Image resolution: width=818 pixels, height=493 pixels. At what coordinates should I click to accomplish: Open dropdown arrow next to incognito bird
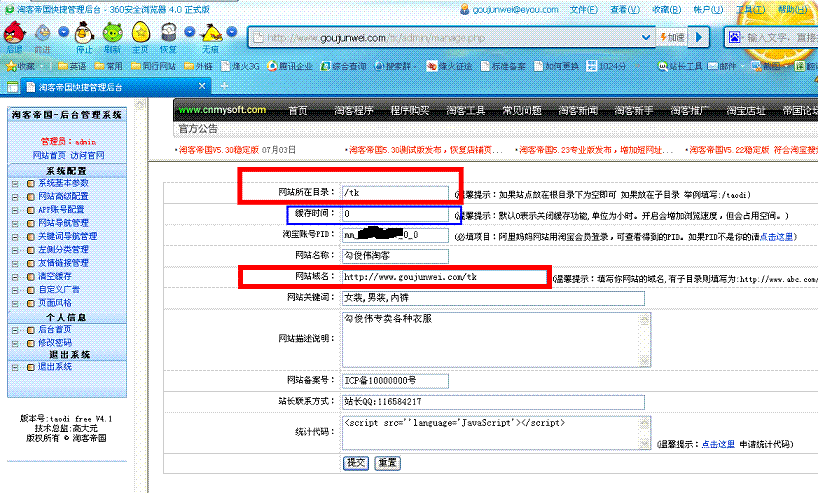pyautogui.click(x=232, y=32)
